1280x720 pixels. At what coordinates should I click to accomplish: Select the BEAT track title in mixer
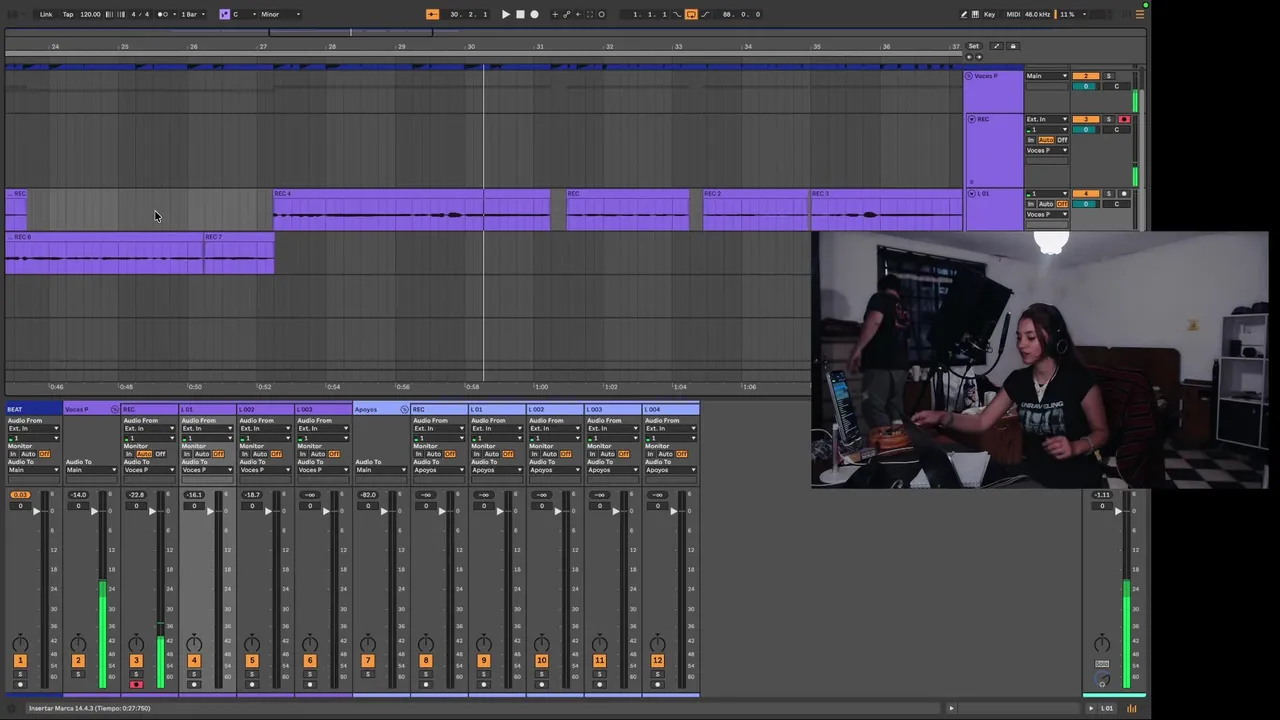pos(33,409)
